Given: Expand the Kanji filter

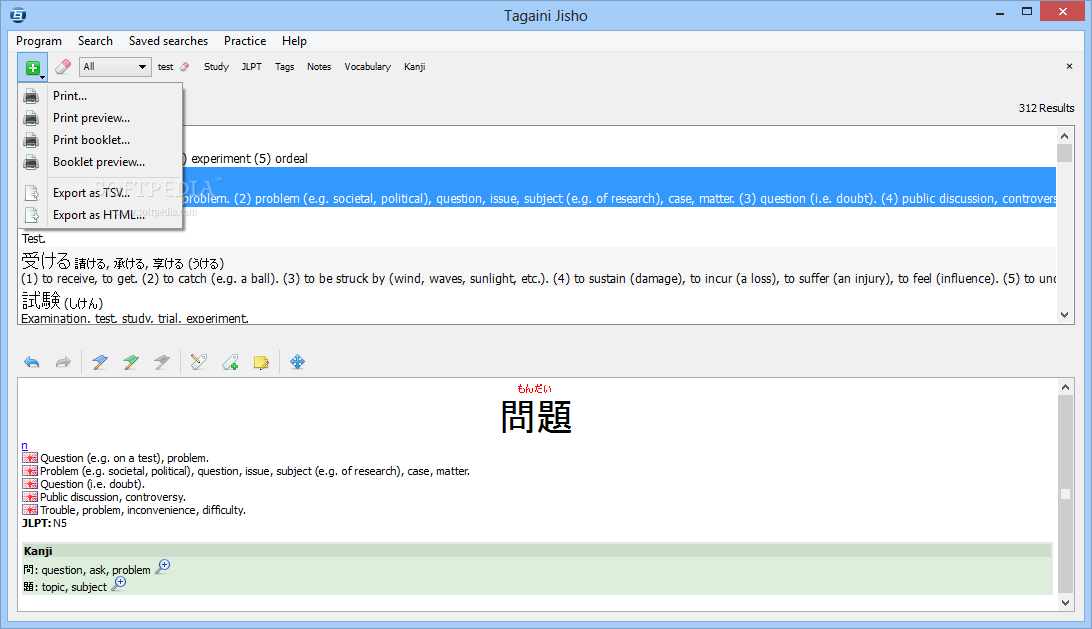Looking at the screenshot, I should pos(414,67).
